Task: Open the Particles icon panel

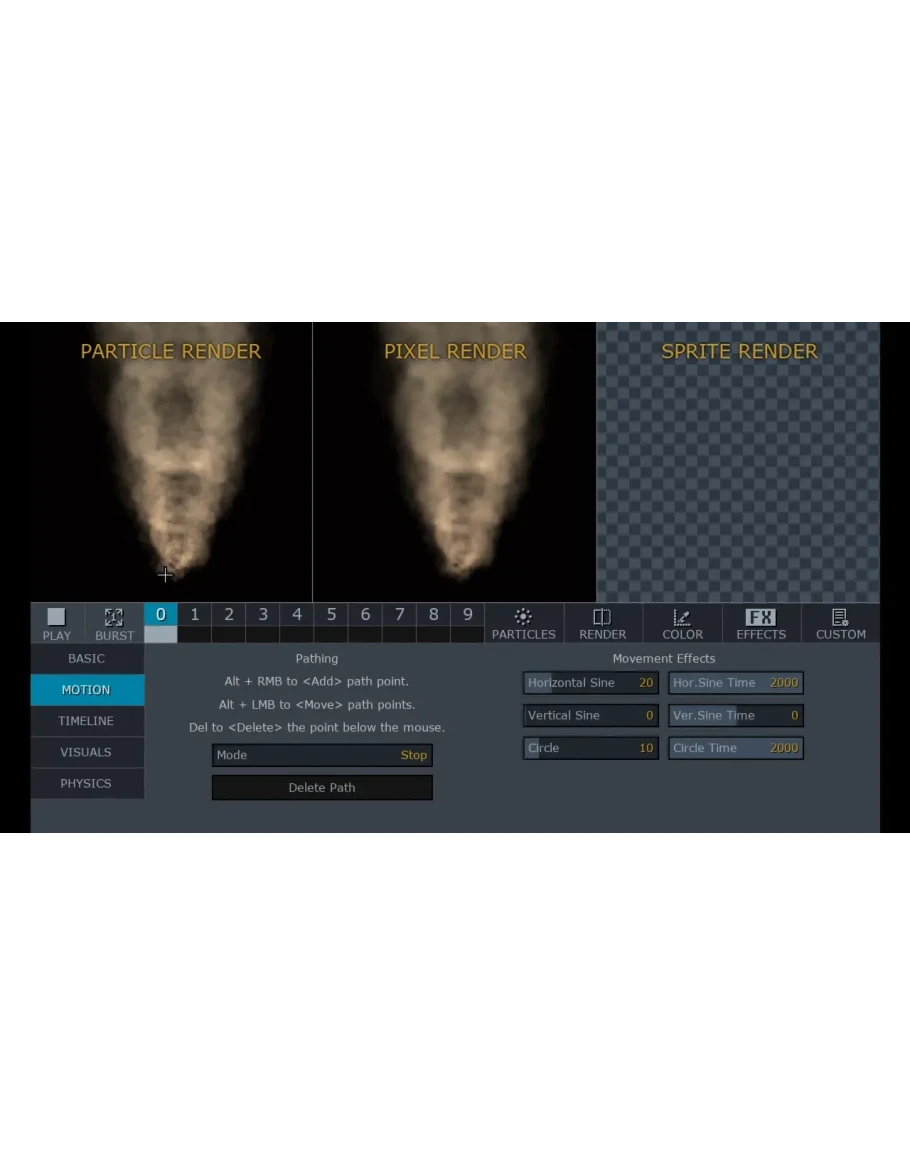Action: pyautogui.click(x=523, y=623)
